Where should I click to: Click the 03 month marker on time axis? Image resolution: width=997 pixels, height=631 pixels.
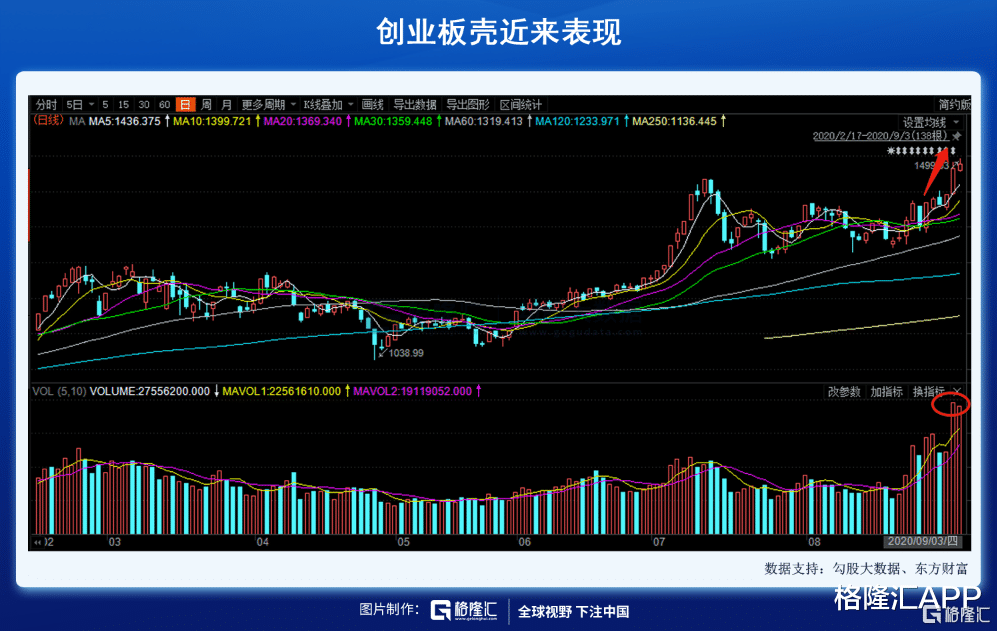114,542
